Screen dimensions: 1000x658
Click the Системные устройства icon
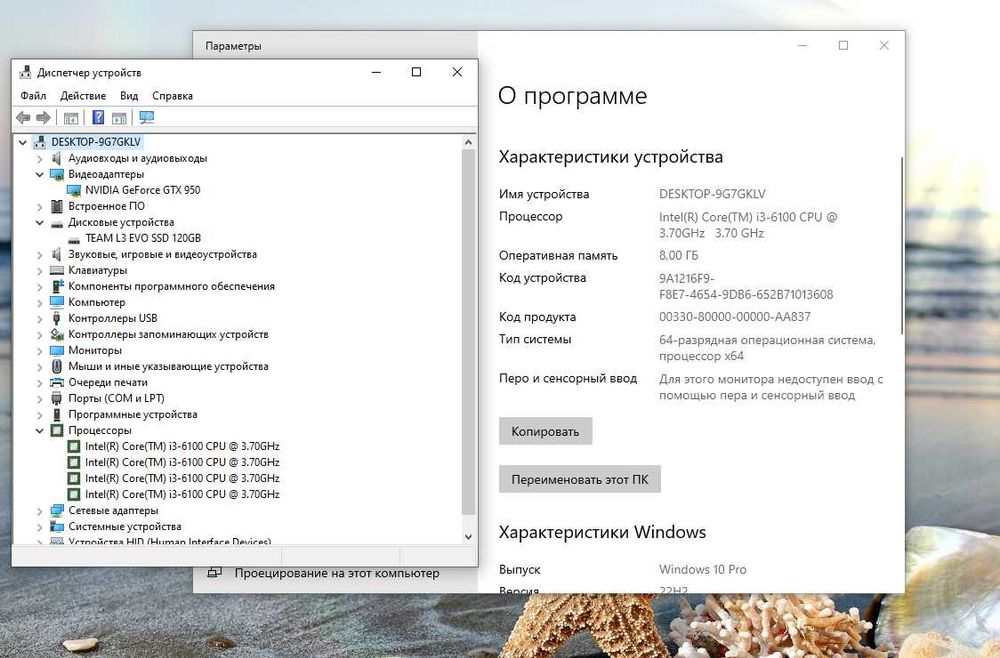tap(57, 527)
